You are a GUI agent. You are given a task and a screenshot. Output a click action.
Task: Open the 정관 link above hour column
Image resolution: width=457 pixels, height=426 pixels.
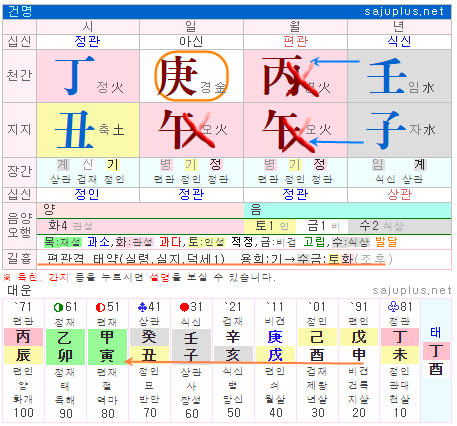pyautogui.click(x=87, y=41)
